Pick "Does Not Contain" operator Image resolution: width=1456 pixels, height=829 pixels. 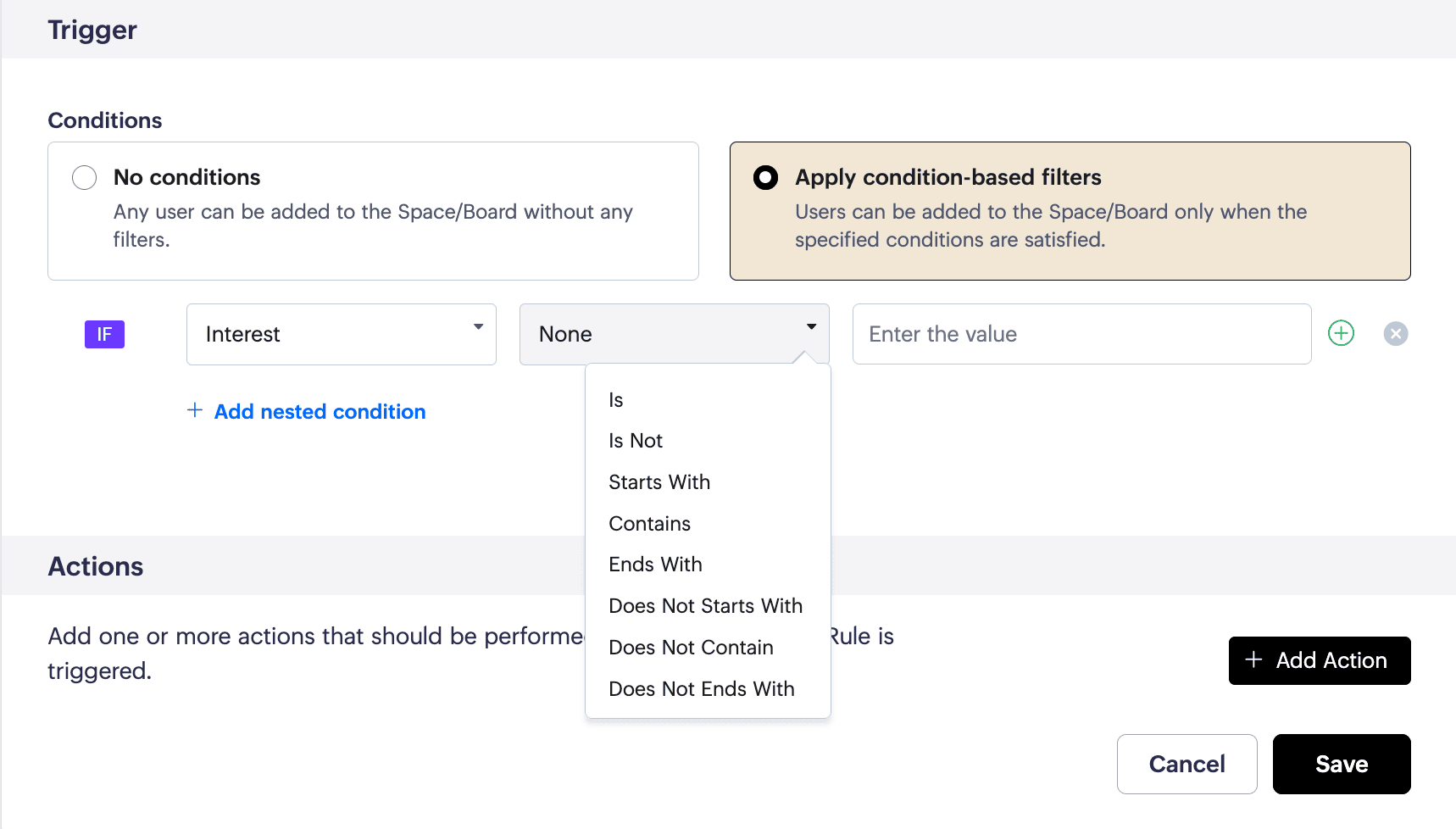coord(691,648)
